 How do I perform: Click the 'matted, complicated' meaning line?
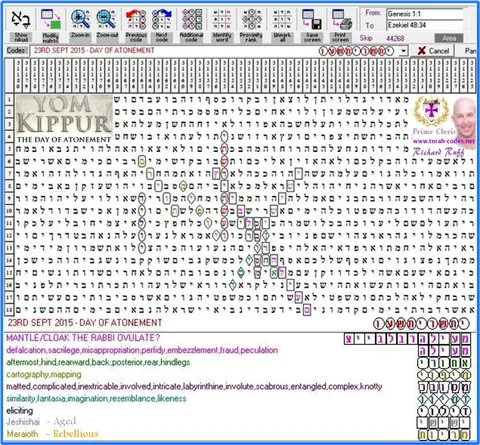[194, 387]
